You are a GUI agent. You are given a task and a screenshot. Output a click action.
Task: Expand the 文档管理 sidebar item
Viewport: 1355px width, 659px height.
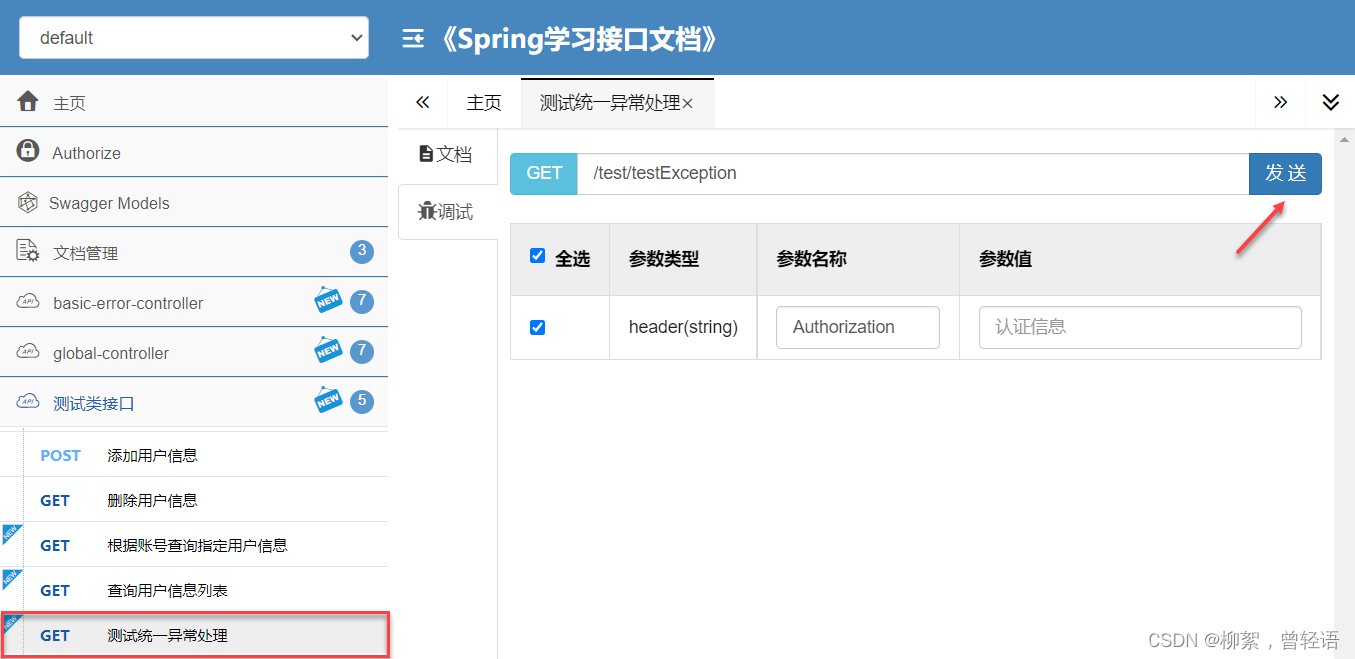pos(194,252)
